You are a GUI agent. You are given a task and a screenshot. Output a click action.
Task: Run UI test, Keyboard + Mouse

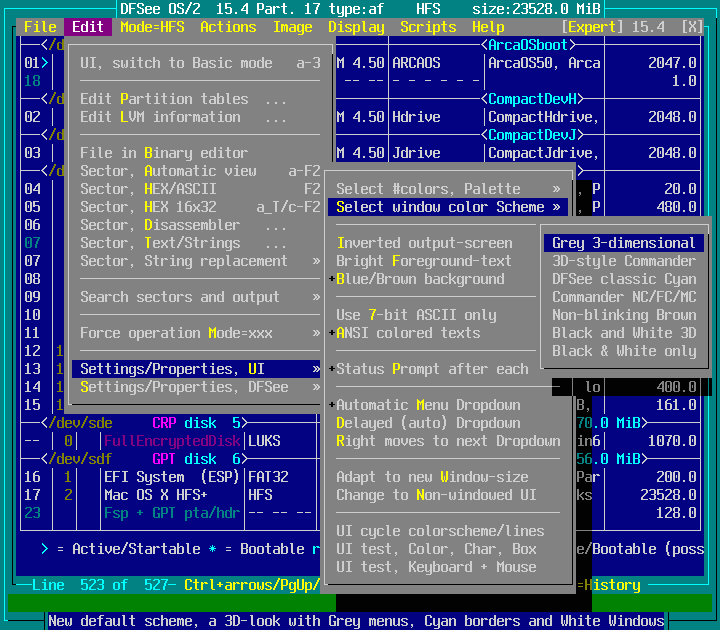(x=448, y=567)
